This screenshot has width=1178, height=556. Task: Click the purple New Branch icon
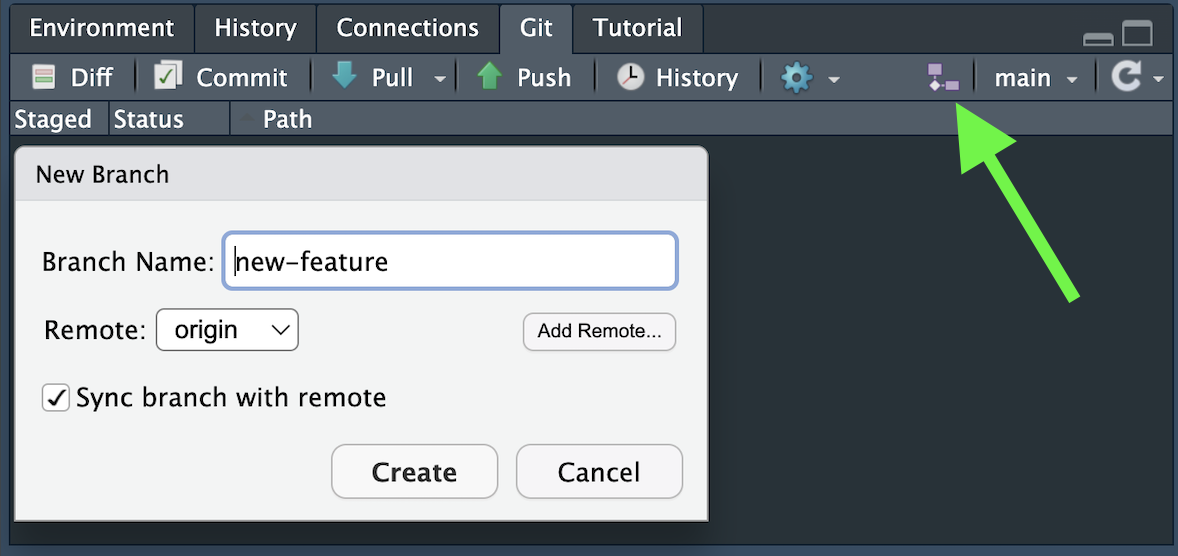point(943,78)
